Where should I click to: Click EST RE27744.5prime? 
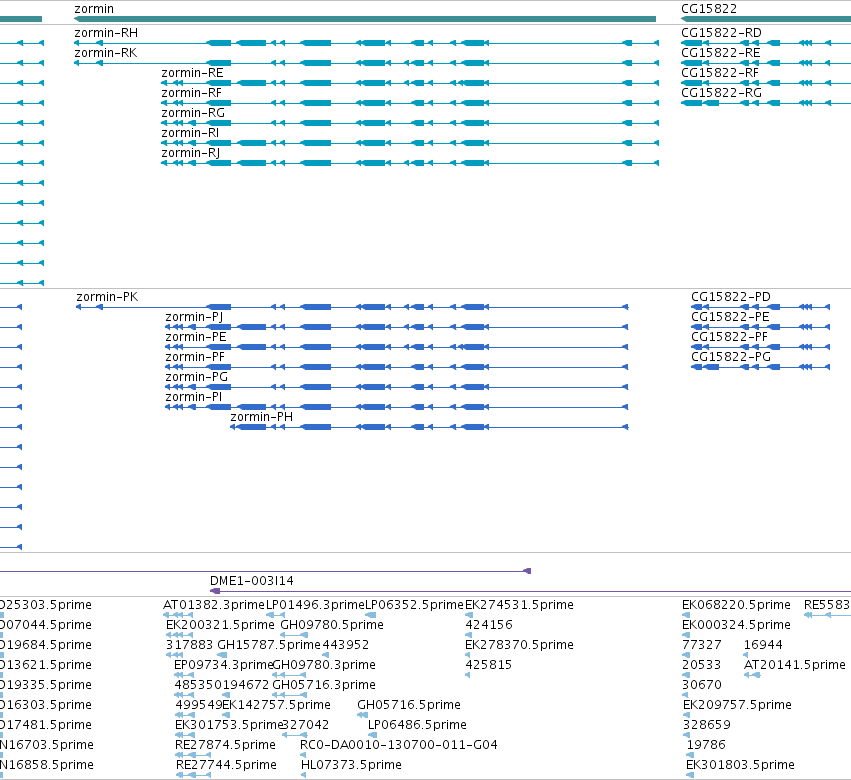[x=226, y=766]
